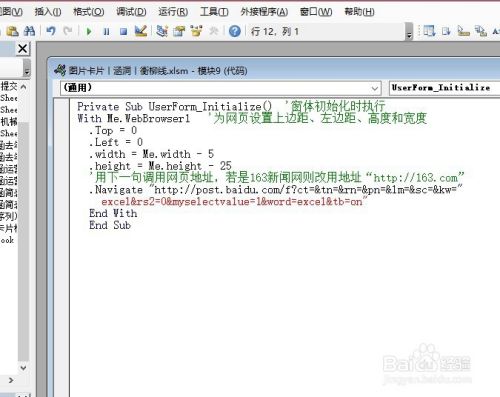Click the project tree vertical scrollbar thumb

click(23, 242)
